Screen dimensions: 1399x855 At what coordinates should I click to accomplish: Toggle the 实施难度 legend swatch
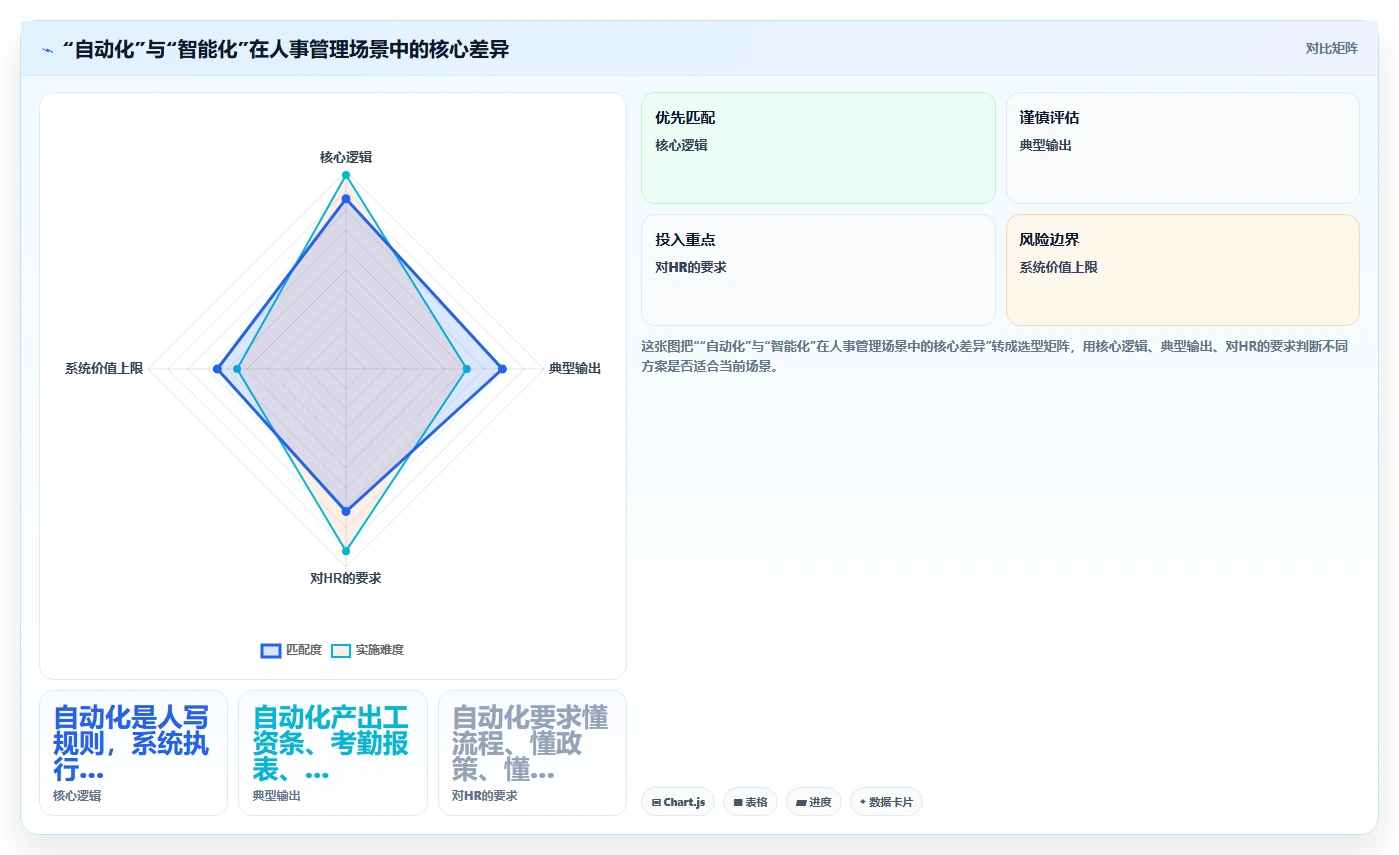(341, 650)
